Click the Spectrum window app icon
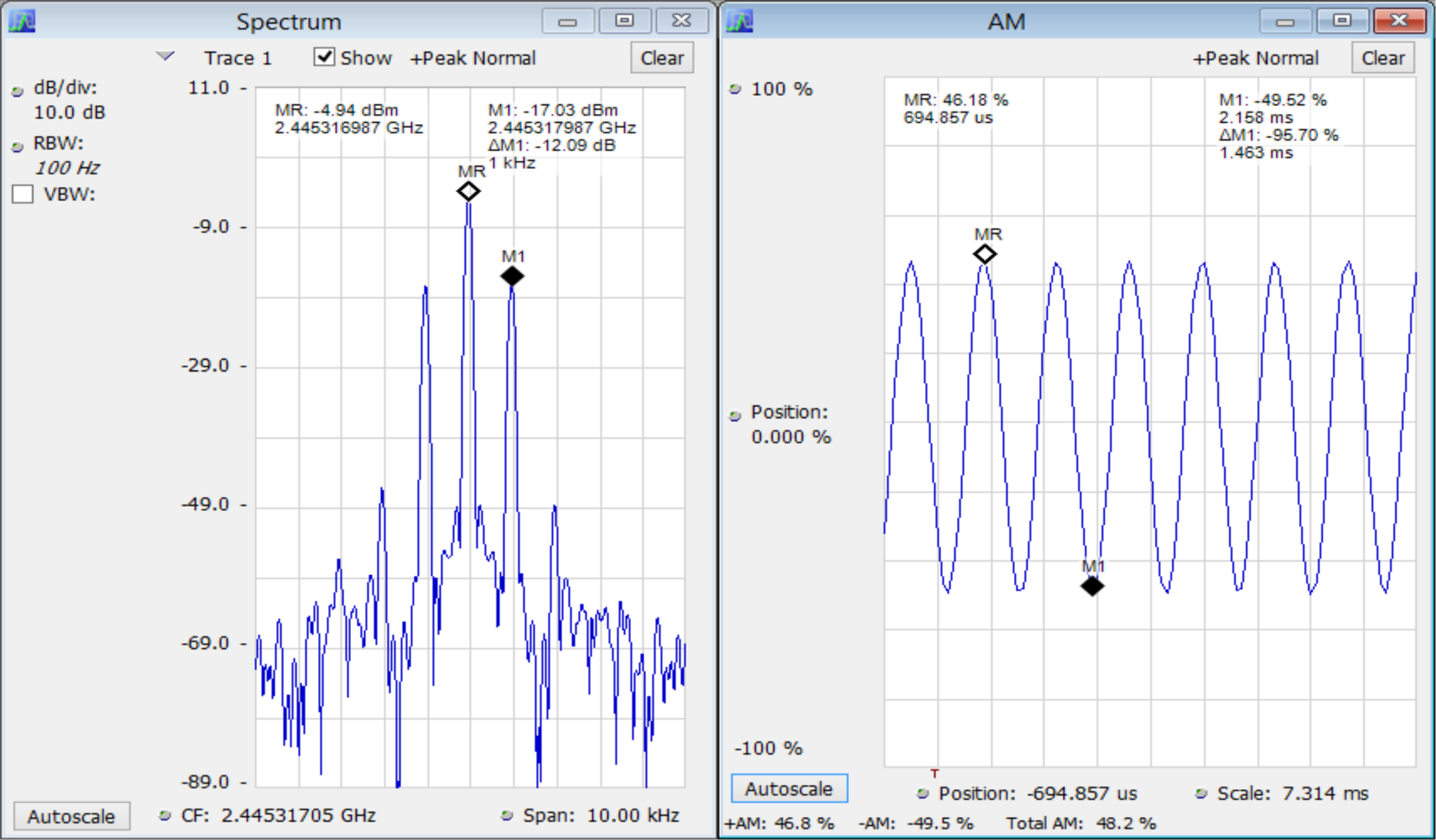 tap(21, 21)
